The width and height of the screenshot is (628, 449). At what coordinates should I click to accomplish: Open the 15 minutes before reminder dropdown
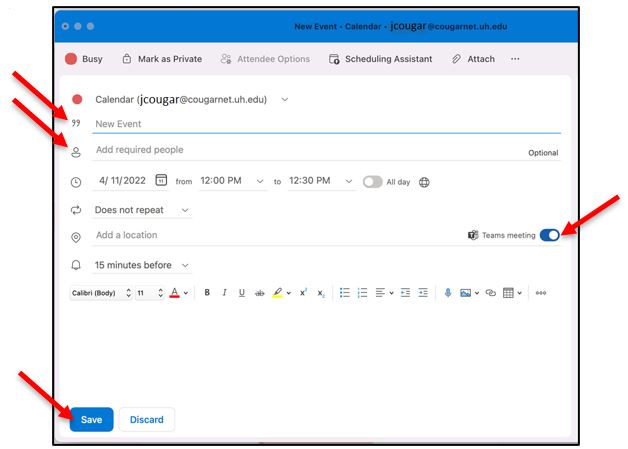click(141, 265)
